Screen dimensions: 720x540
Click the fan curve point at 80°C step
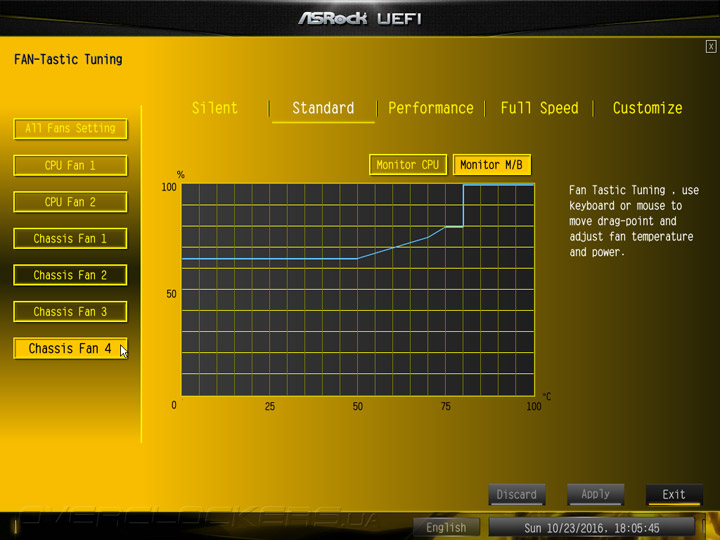463,227
